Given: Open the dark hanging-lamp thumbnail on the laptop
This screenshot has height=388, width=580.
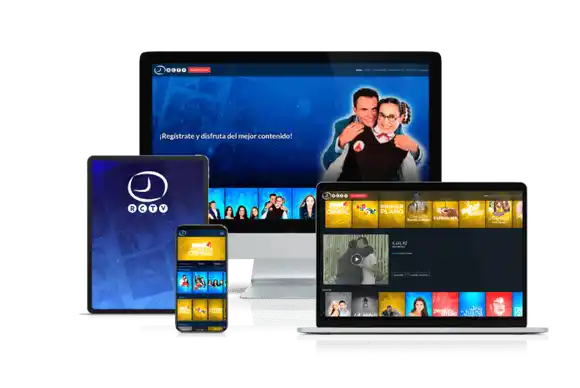Looking at the screenshot, I should [365, 304].
